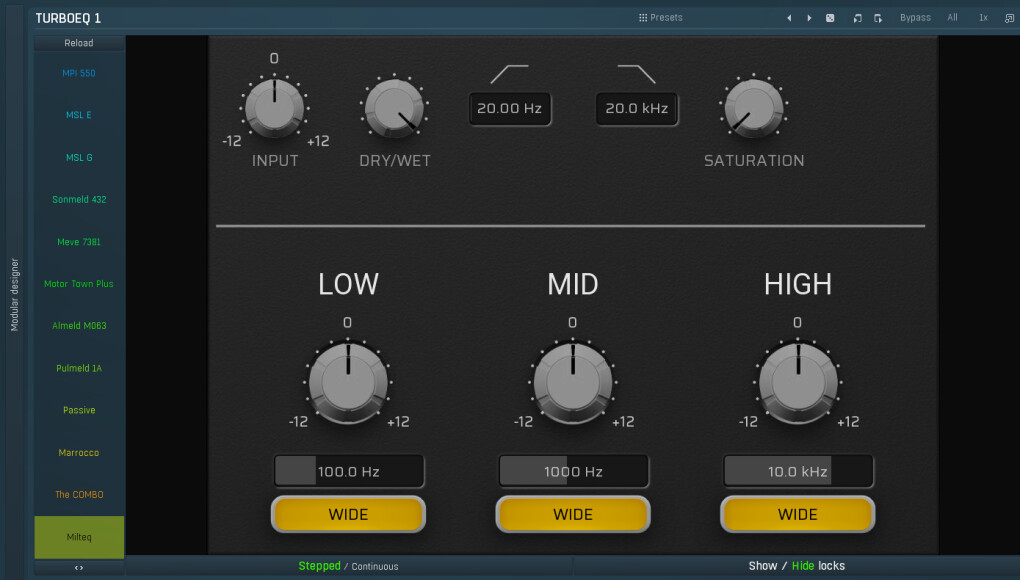Click the device list collapse arrows
This screenshot has width=1020, height=580.
pyautogui.click(x=79, y=568)
